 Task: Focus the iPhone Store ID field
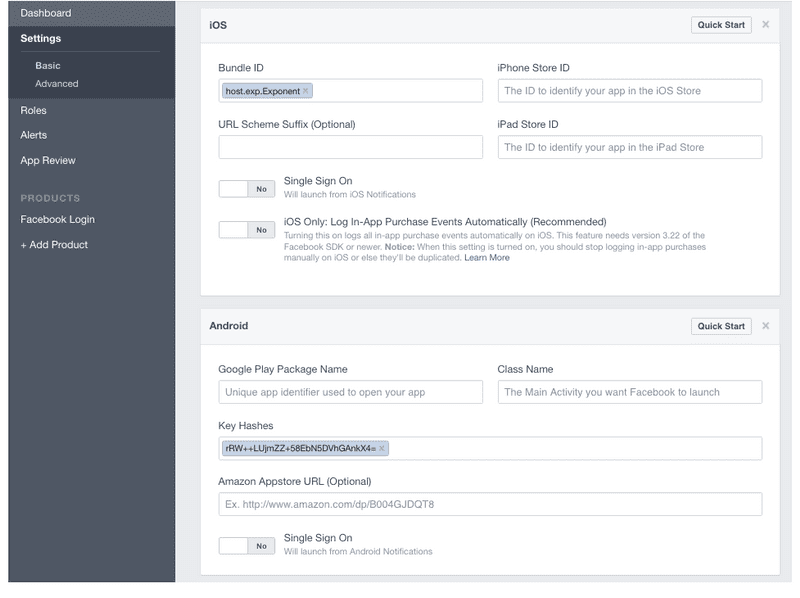(630, 91)
